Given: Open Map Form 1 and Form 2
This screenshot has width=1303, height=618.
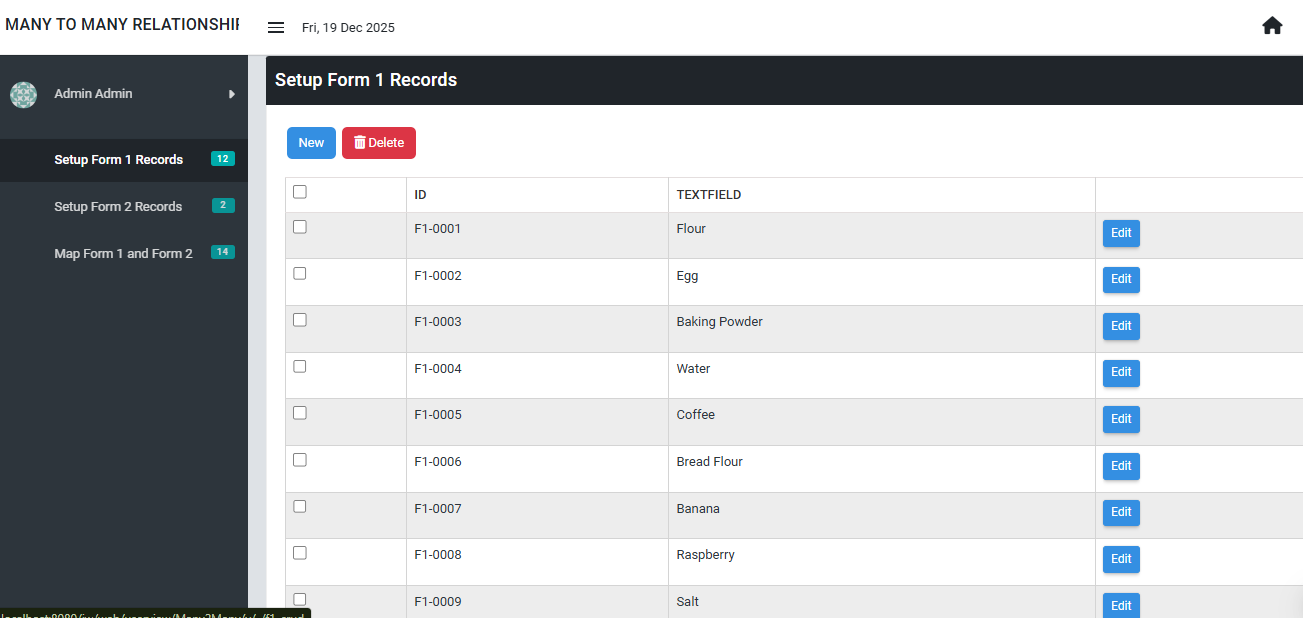Looking at the screenshot, I should pos(124,253).
